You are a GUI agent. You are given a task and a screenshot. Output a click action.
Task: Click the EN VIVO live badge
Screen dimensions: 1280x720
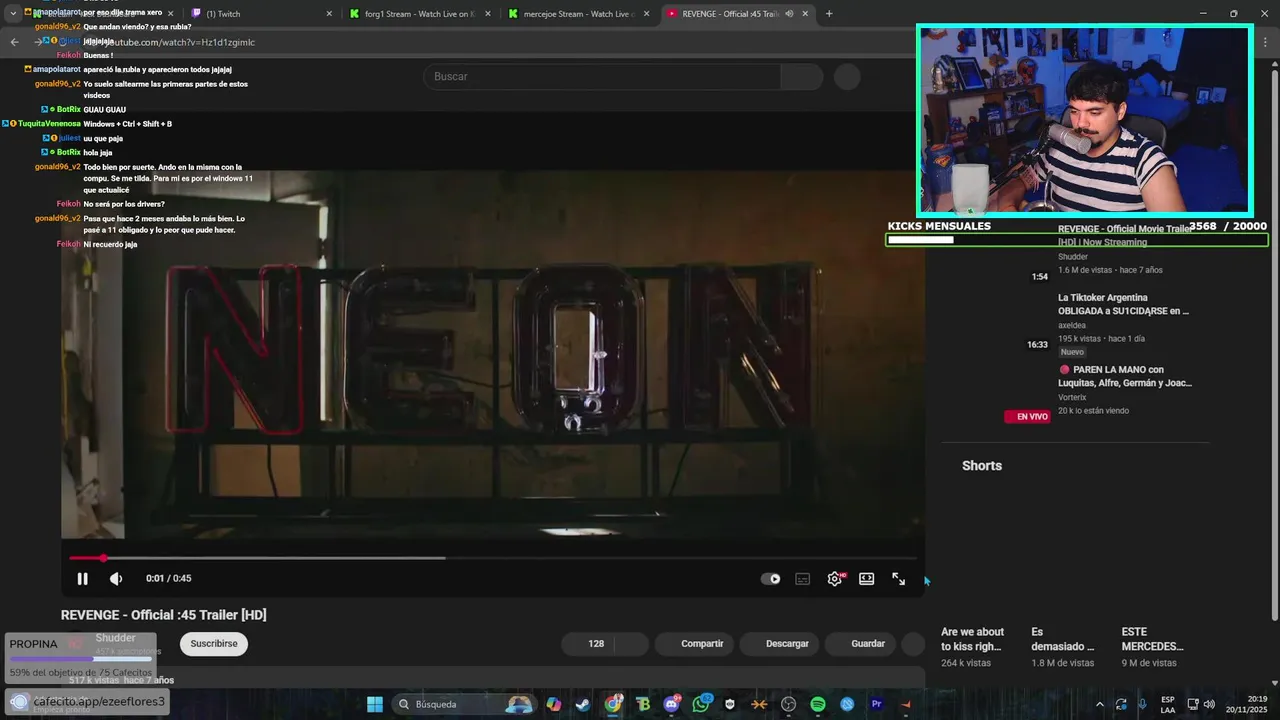[x=1027, y=416]
